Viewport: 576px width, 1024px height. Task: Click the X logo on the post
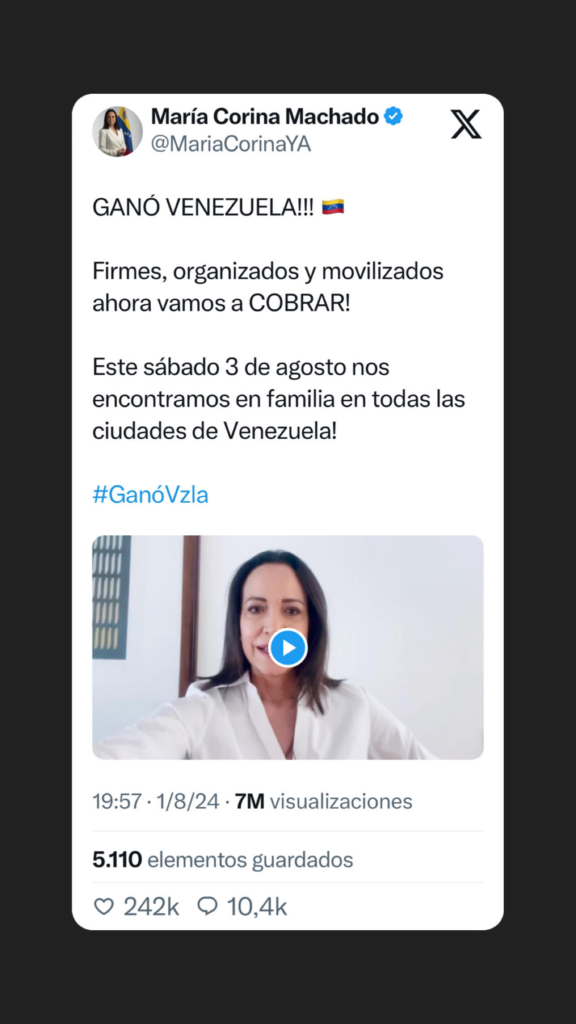[x=466, y=124]
